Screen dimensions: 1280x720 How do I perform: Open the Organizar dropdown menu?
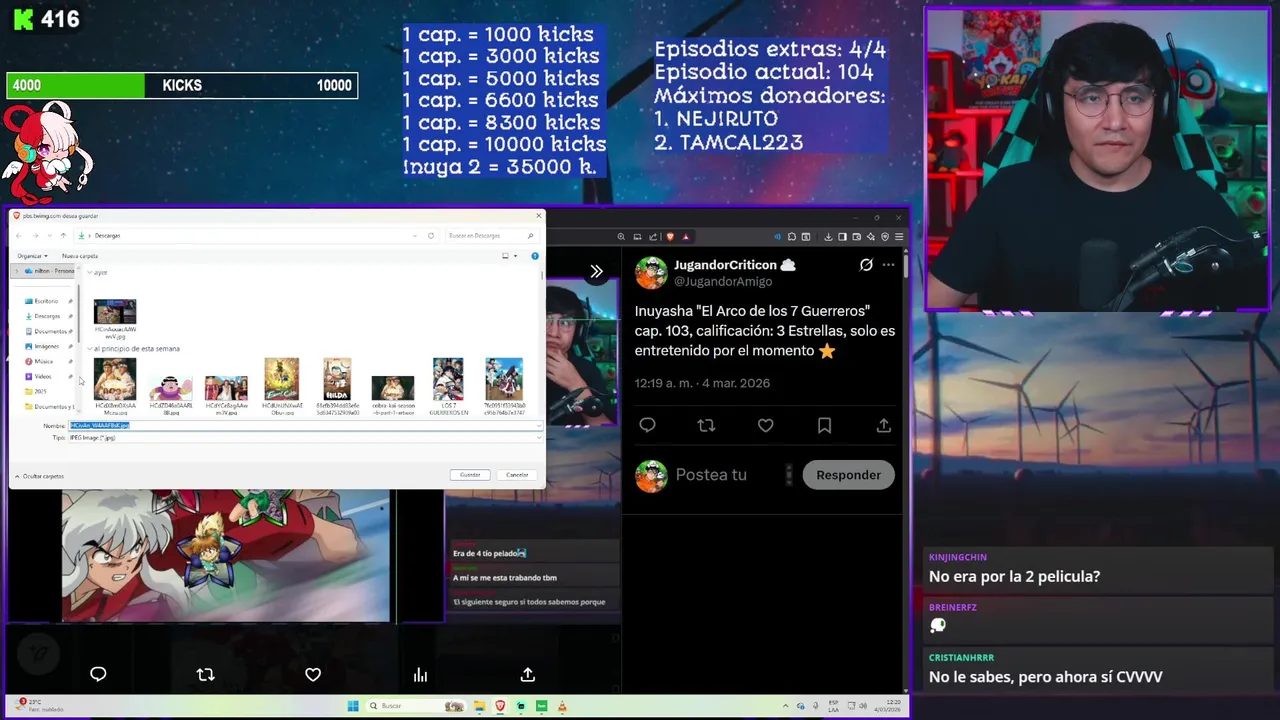[x=32, y=256]
